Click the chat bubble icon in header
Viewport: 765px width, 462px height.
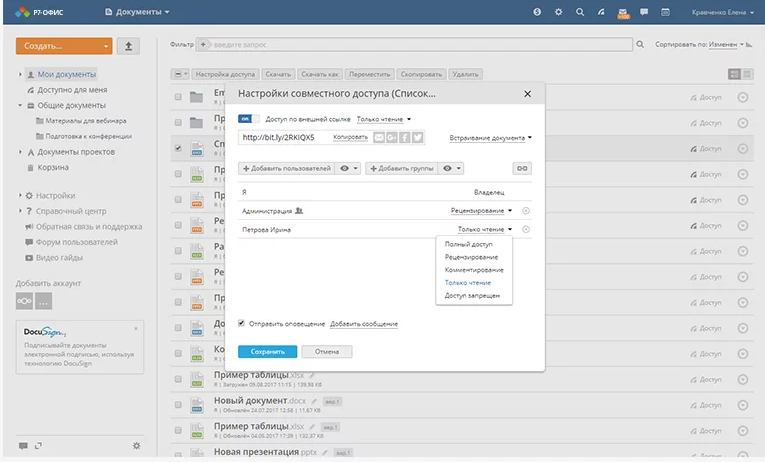pos(646,12)
